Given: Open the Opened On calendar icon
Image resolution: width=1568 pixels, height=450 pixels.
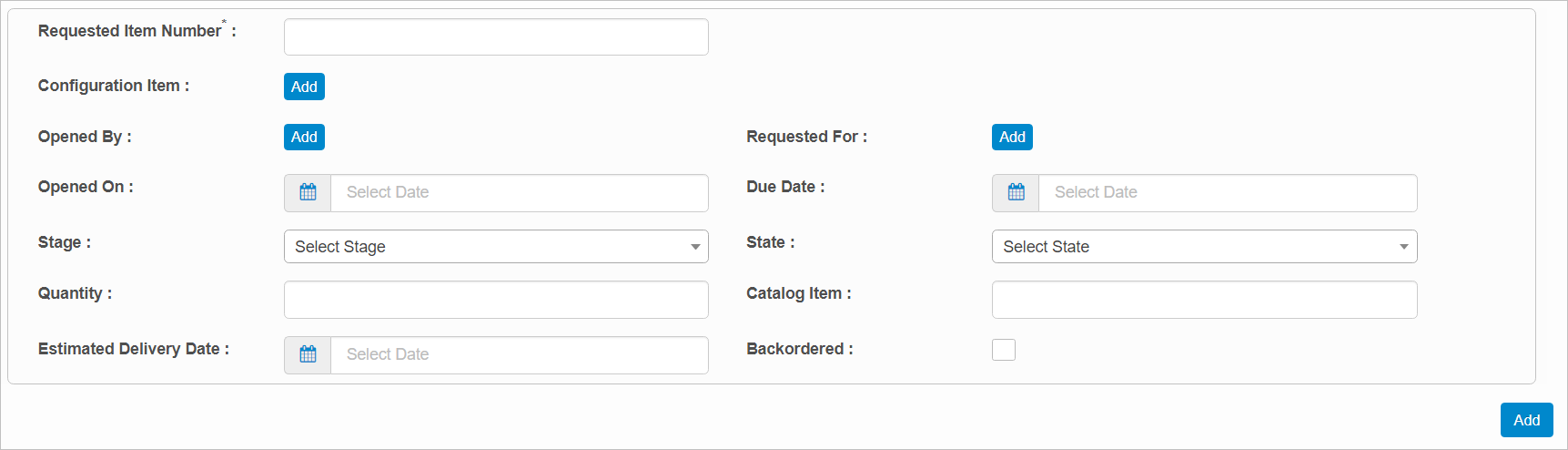Looking at the screenshot, I should [308, 192].
